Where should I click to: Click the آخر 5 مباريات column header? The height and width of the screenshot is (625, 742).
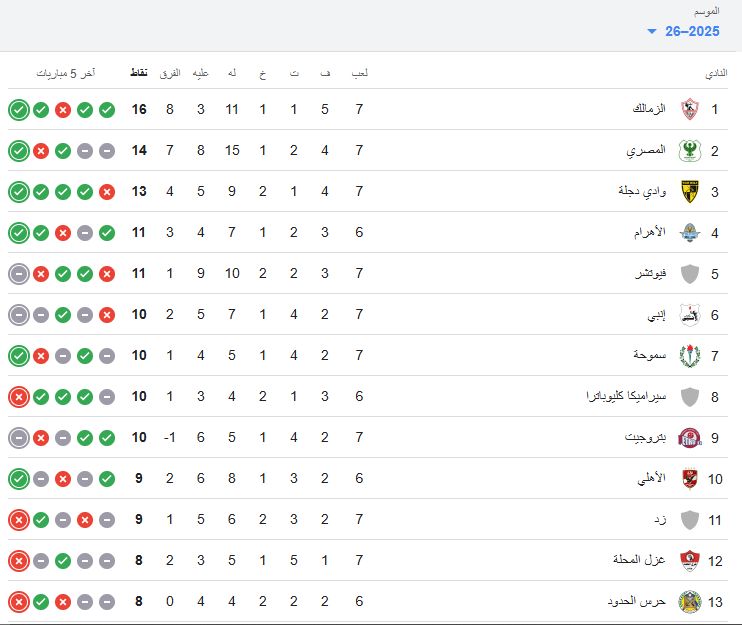(66, 73)
